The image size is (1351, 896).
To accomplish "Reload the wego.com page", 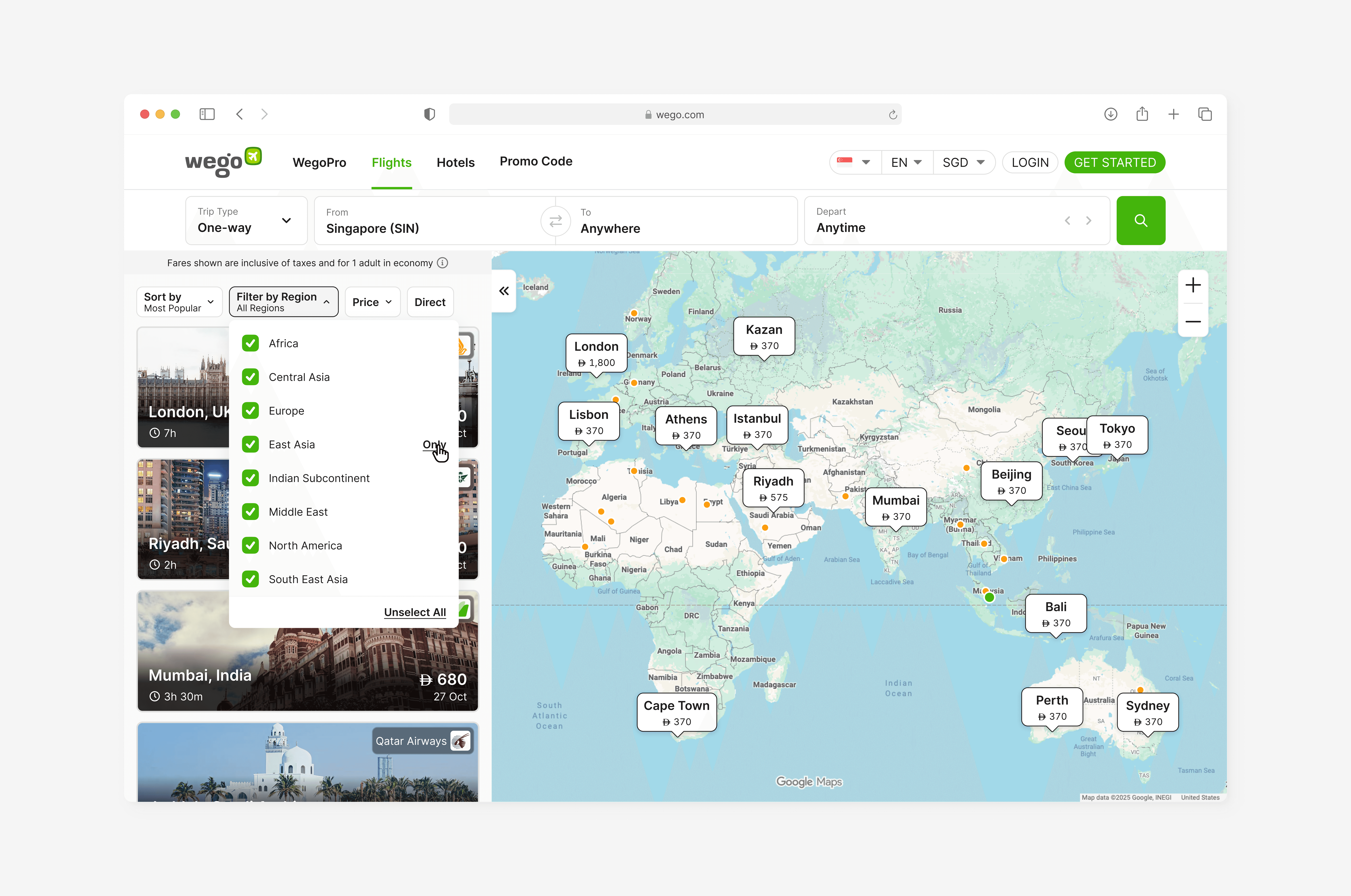I will pos(893,115).
